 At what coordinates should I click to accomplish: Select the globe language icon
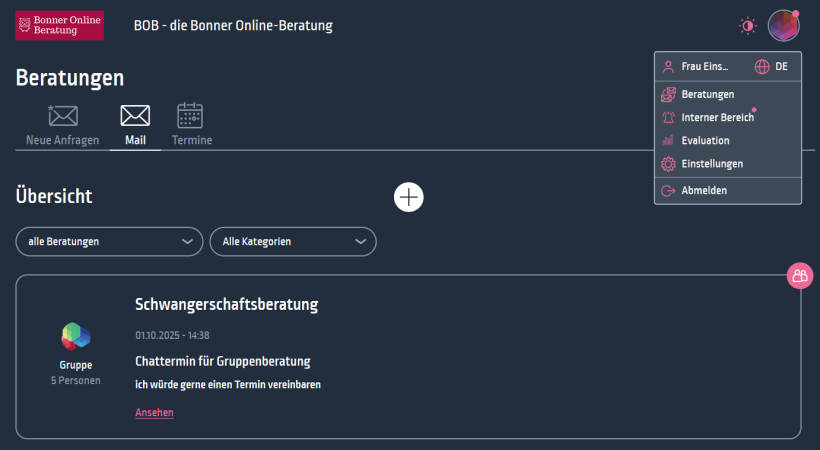762,67
